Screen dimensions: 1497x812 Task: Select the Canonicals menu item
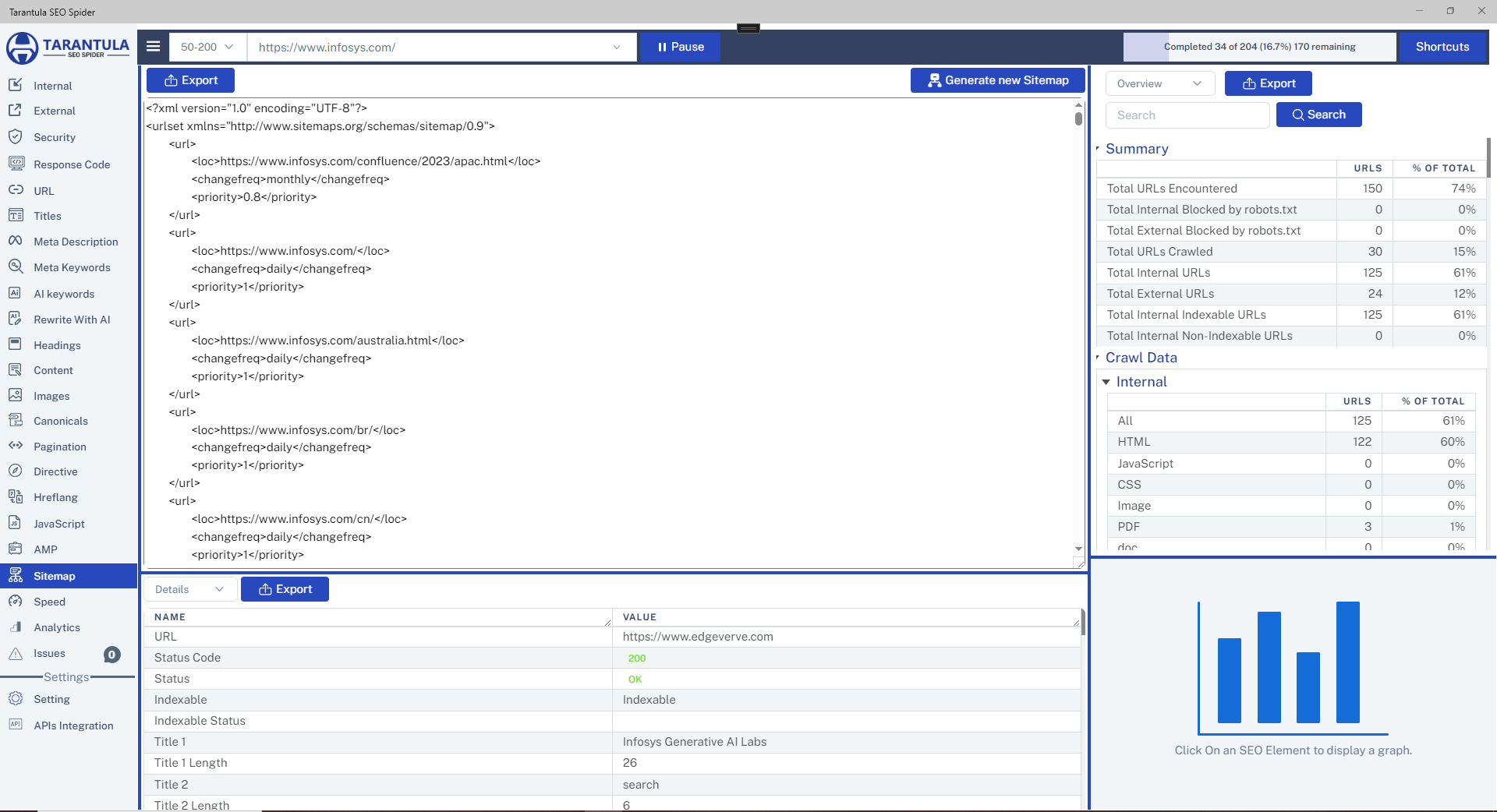pyautogui.click(x=61, y=421)
